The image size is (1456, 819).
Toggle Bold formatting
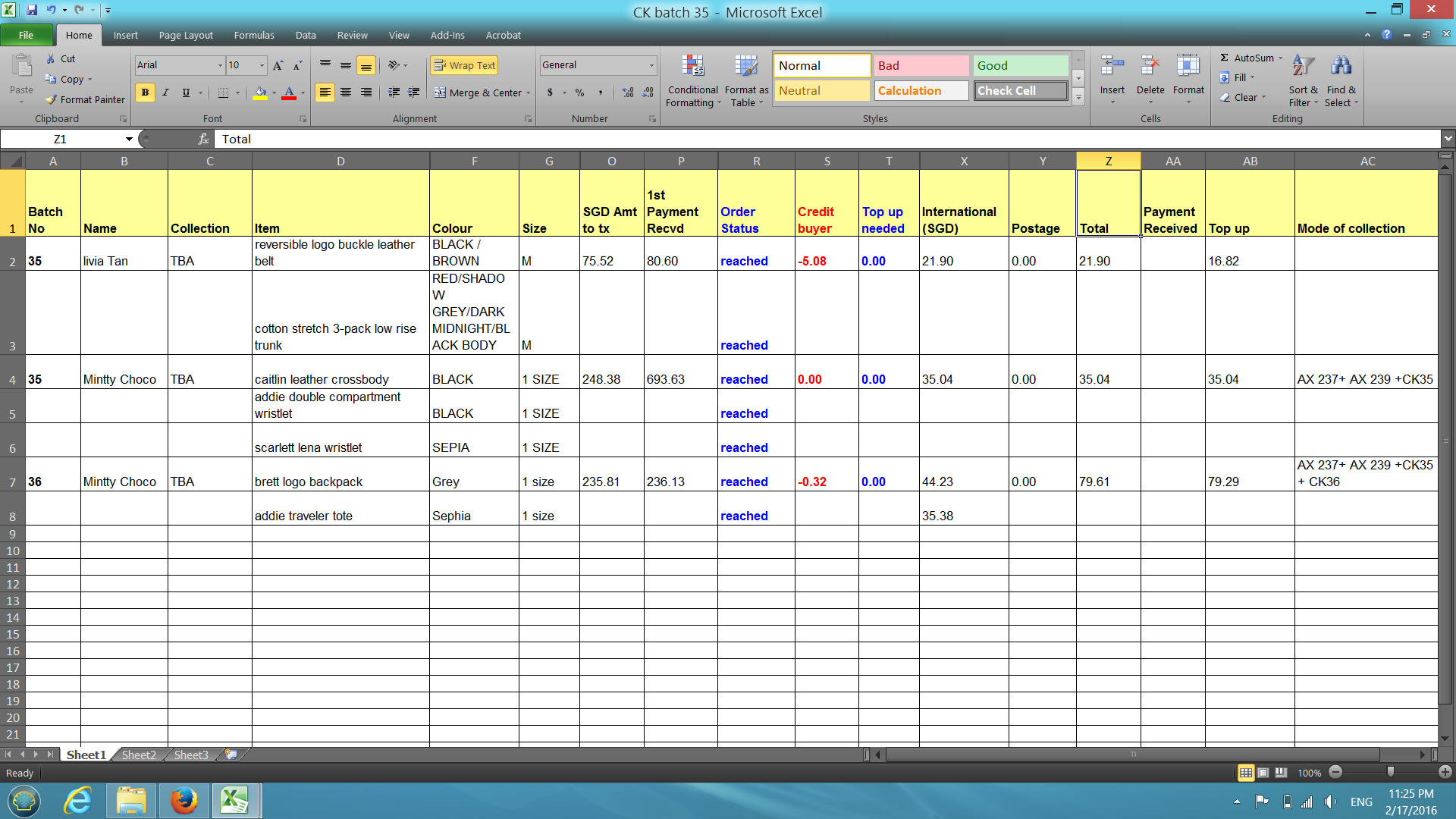[x=145, y=93]
